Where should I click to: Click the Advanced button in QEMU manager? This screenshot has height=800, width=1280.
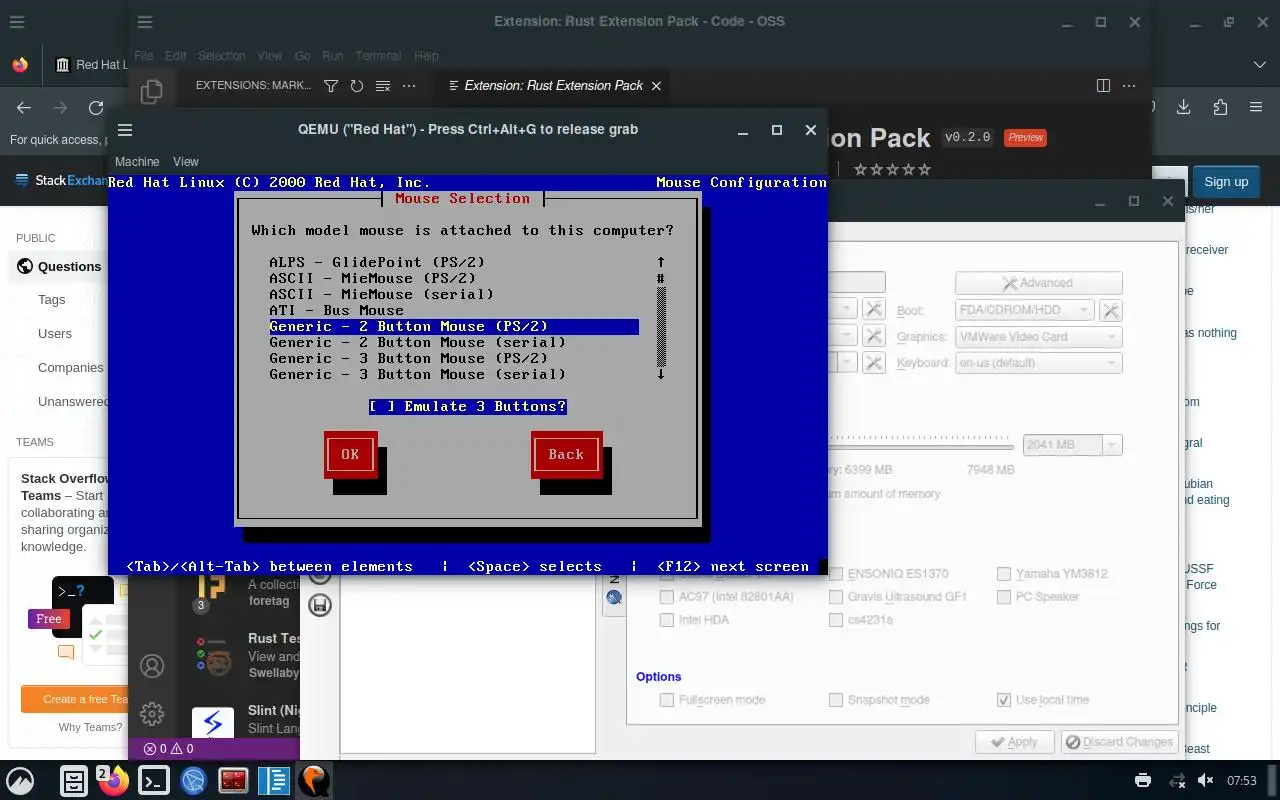pos(1038,283)
